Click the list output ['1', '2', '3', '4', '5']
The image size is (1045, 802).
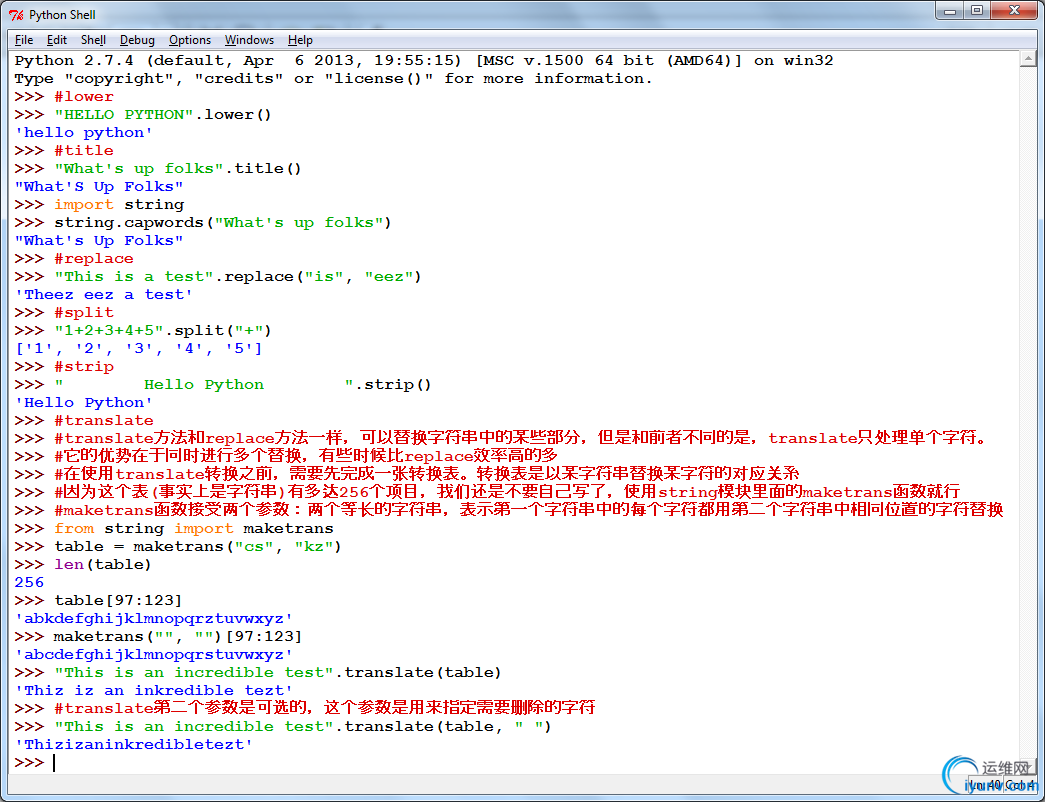(x=139, y=349)
